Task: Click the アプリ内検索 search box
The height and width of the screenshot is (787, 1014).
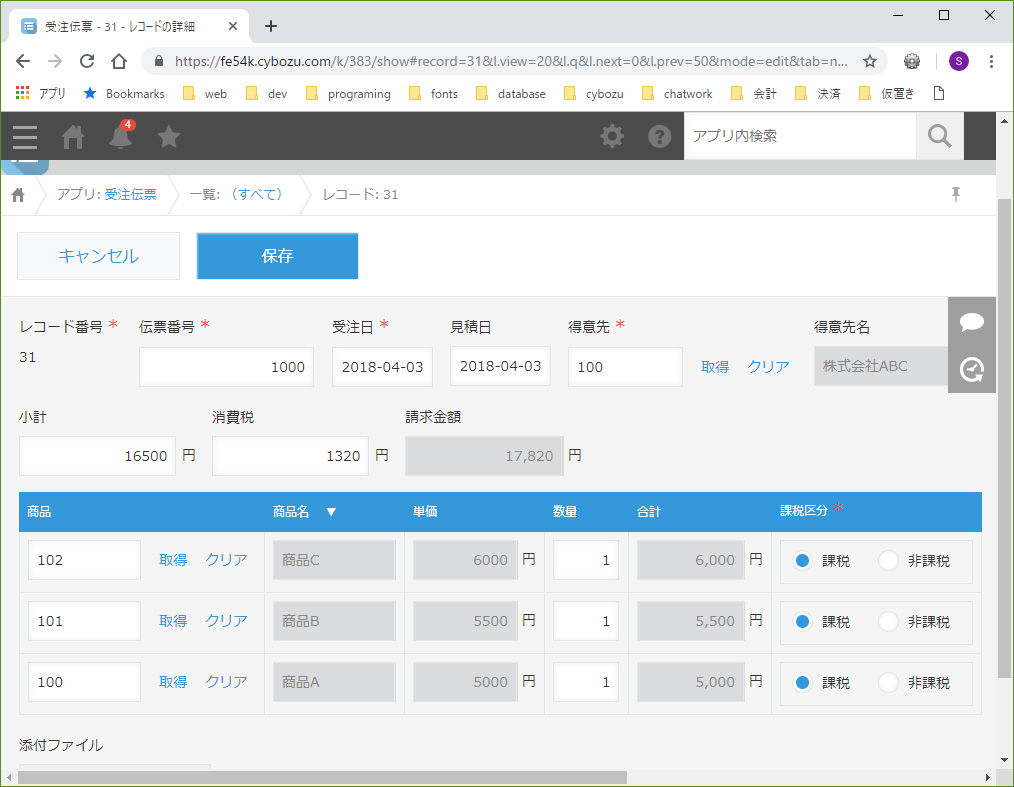Action: pos(800,136)
